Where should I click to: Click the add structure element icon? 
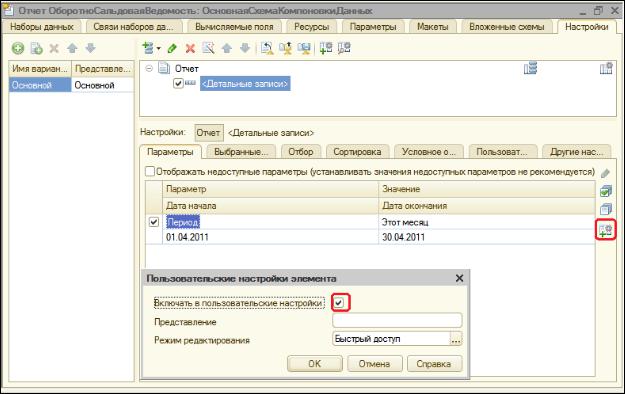[148, 48]
